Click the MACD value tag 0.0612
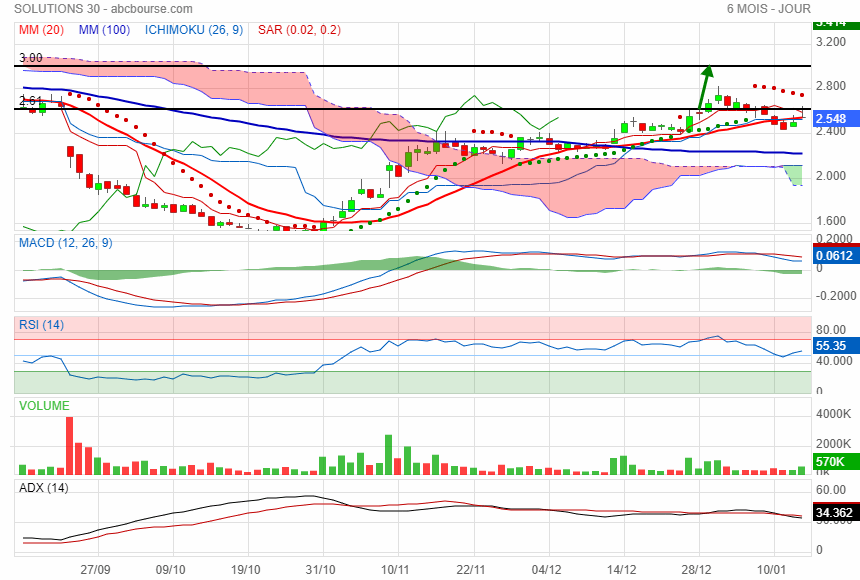This screenshot has height=580, width=860. pyautogui.click(x=835, y=255)
